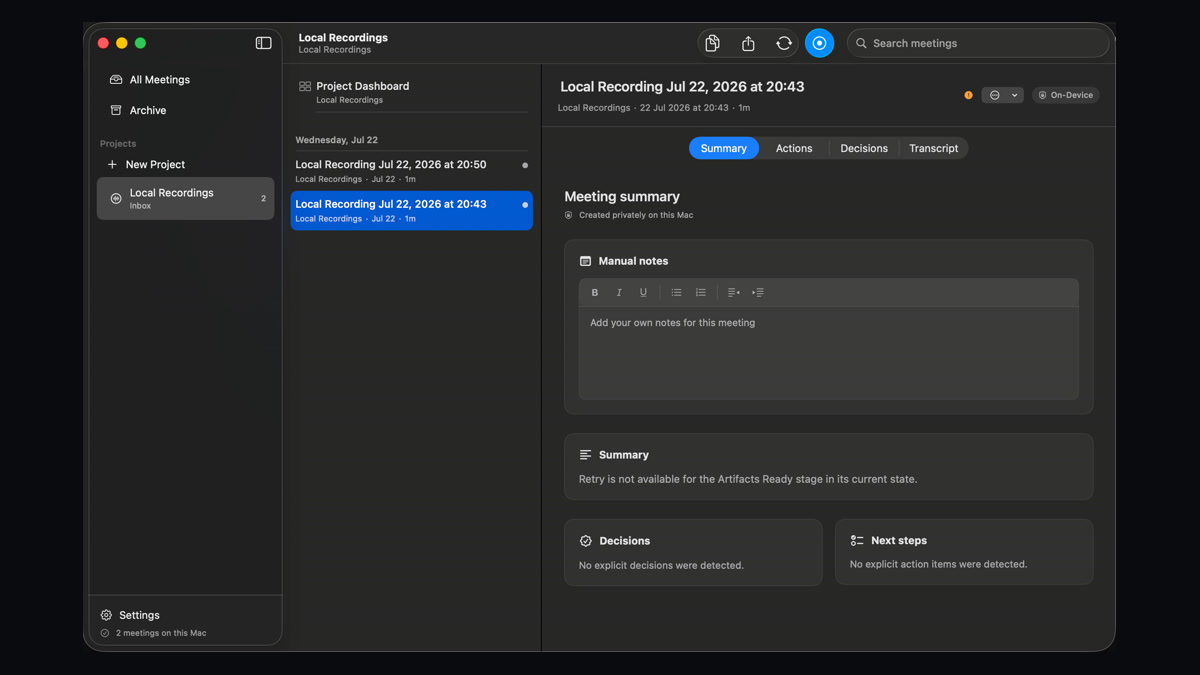1200x675 pixels.
Task: Click the Local Recordings window title
Action: [x=343, y=38]
